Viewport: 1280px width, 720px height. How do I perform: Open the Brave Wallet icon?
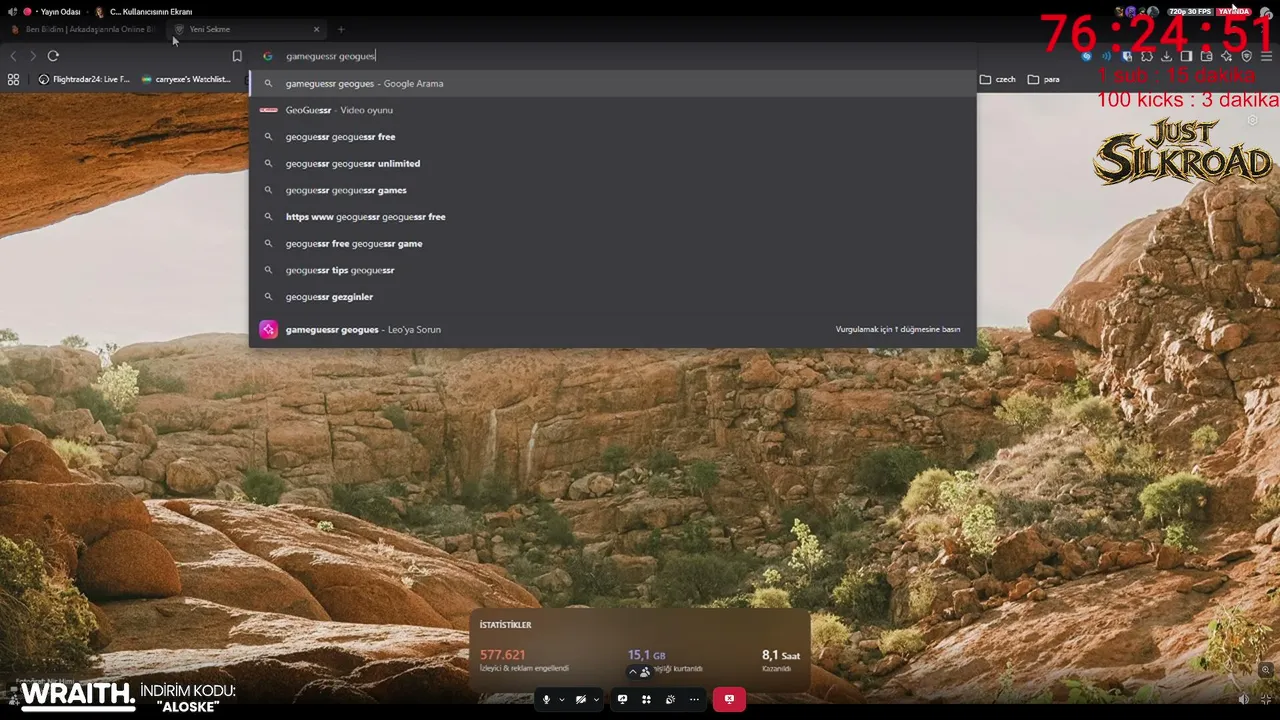click(1207, 56)
